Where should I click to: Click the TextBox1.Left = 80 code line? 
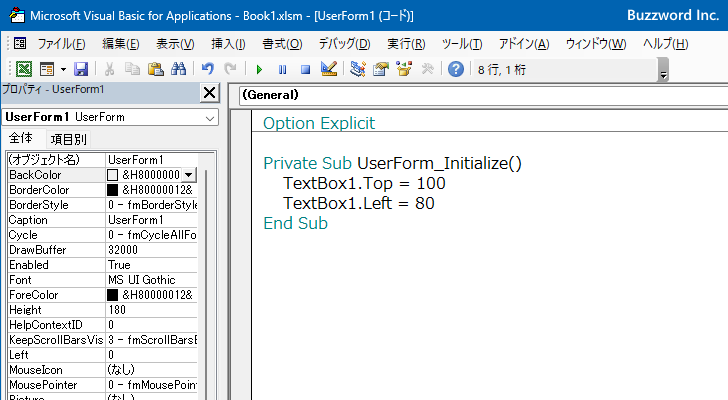click(358, 203)
